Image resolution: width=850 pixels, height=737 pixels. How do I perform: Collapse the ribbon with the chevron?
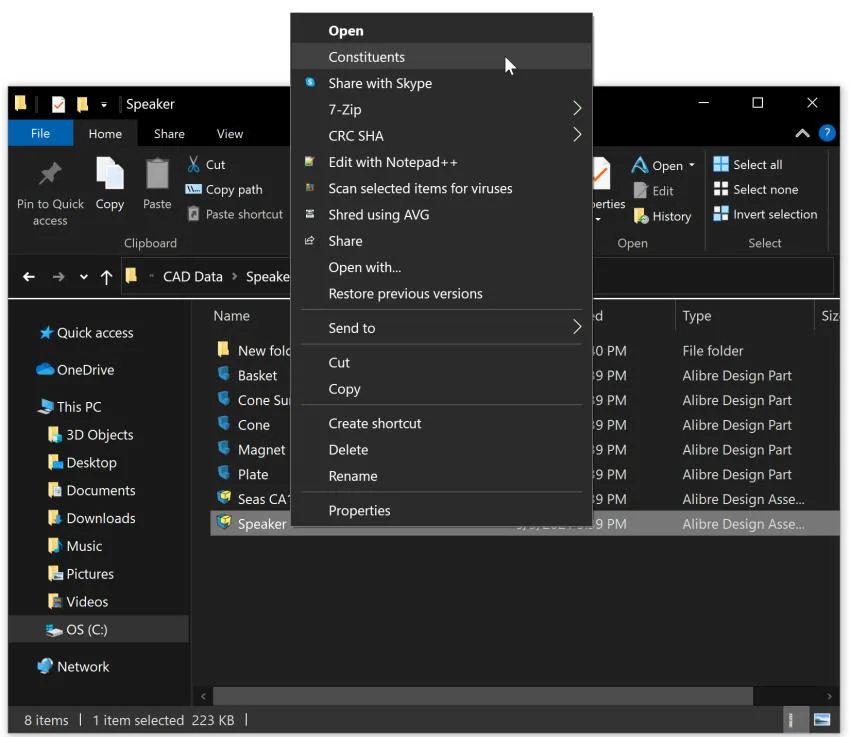(802, 133)
